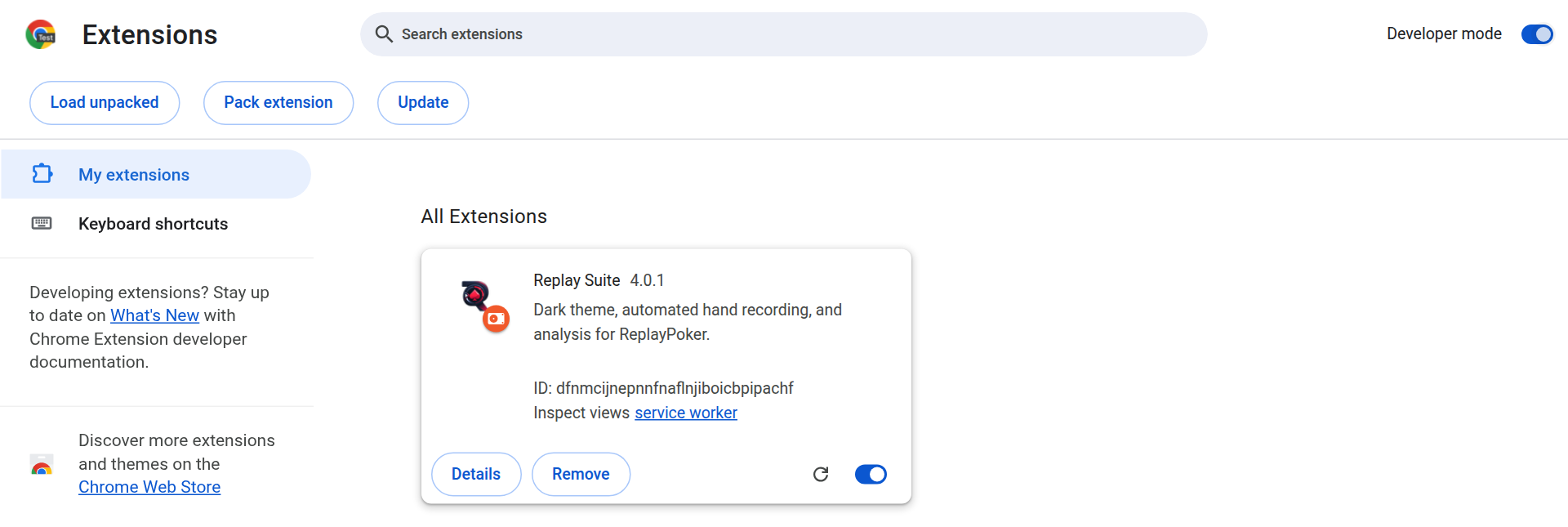The width and height of the screenshot is (1568, 527).
Task: Disable the Replay Suite extension
Action: [x=871, y=475]
